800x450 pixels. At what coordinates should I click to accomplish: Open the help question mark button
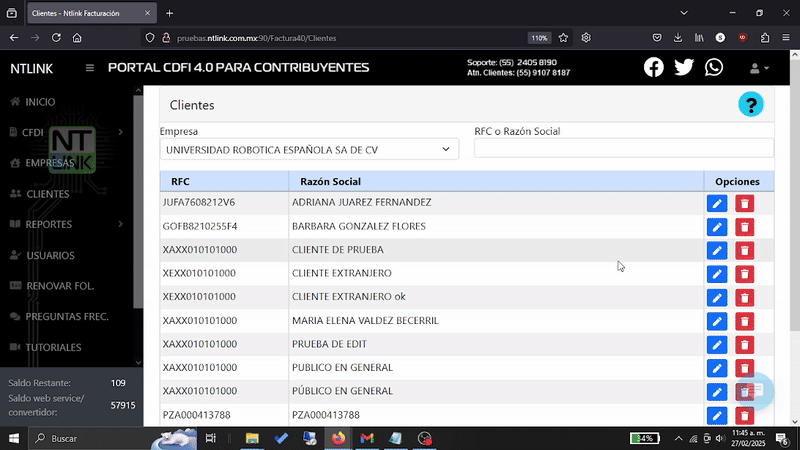point(751,105)
